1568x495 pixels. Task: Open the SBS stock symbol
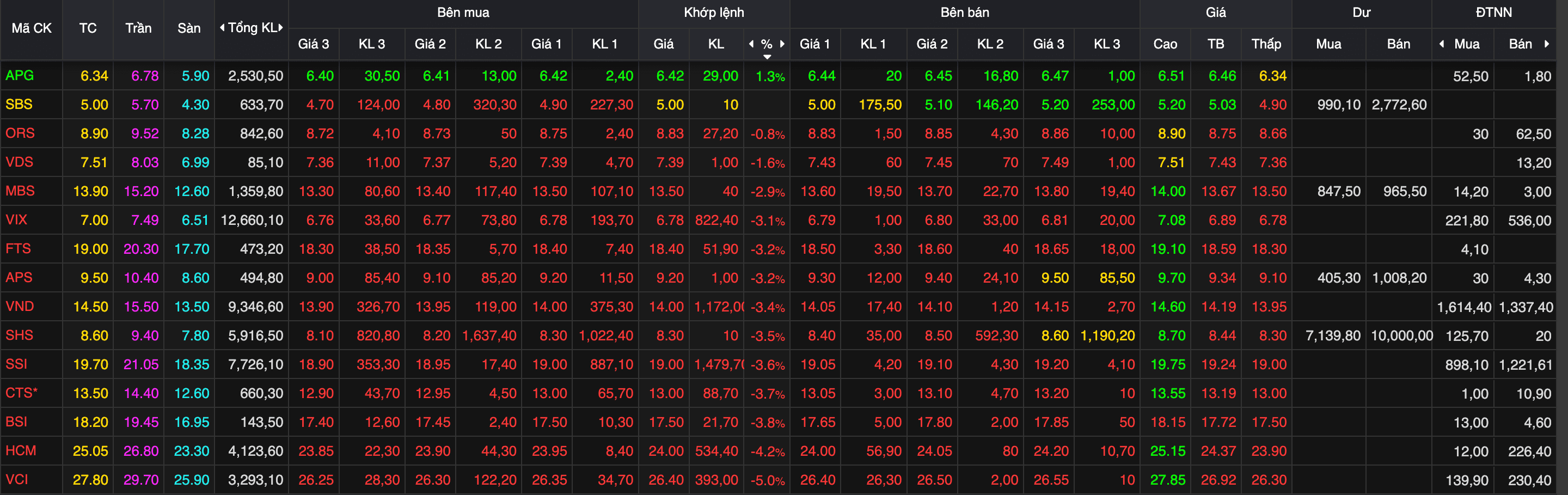click(x=19, y=104)
